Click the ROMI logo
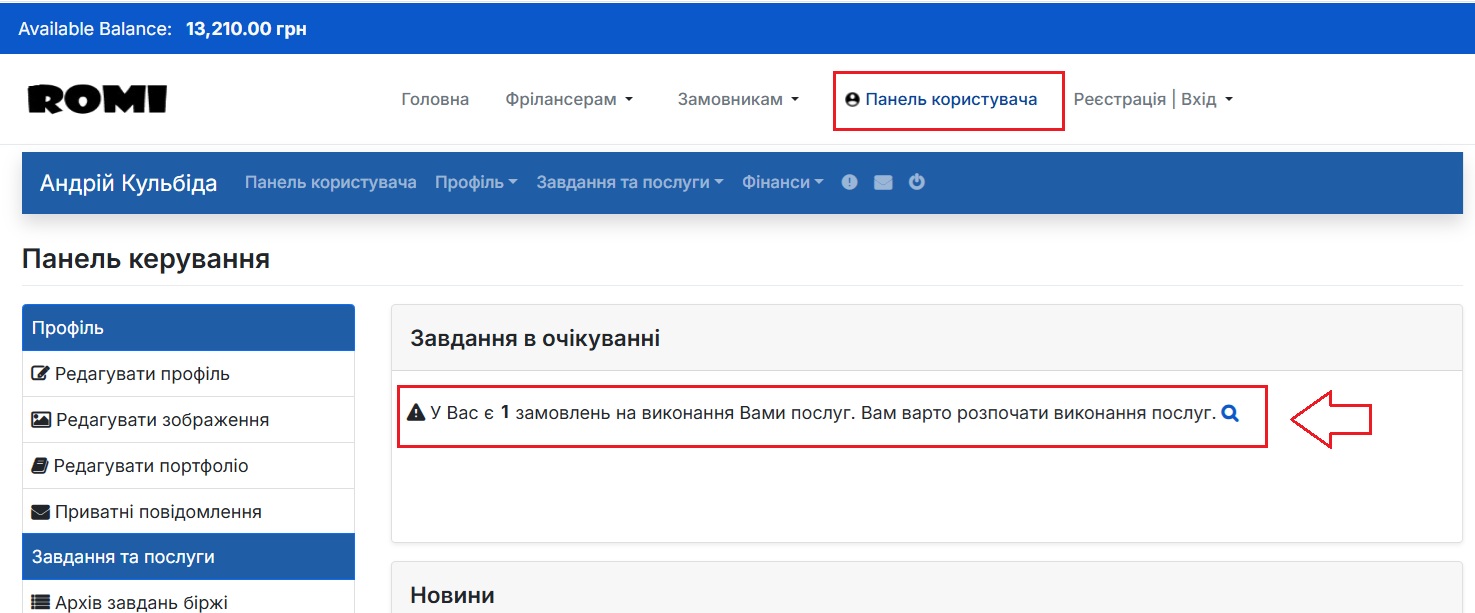Viewport: 1475px width, 613px height. 97,97
